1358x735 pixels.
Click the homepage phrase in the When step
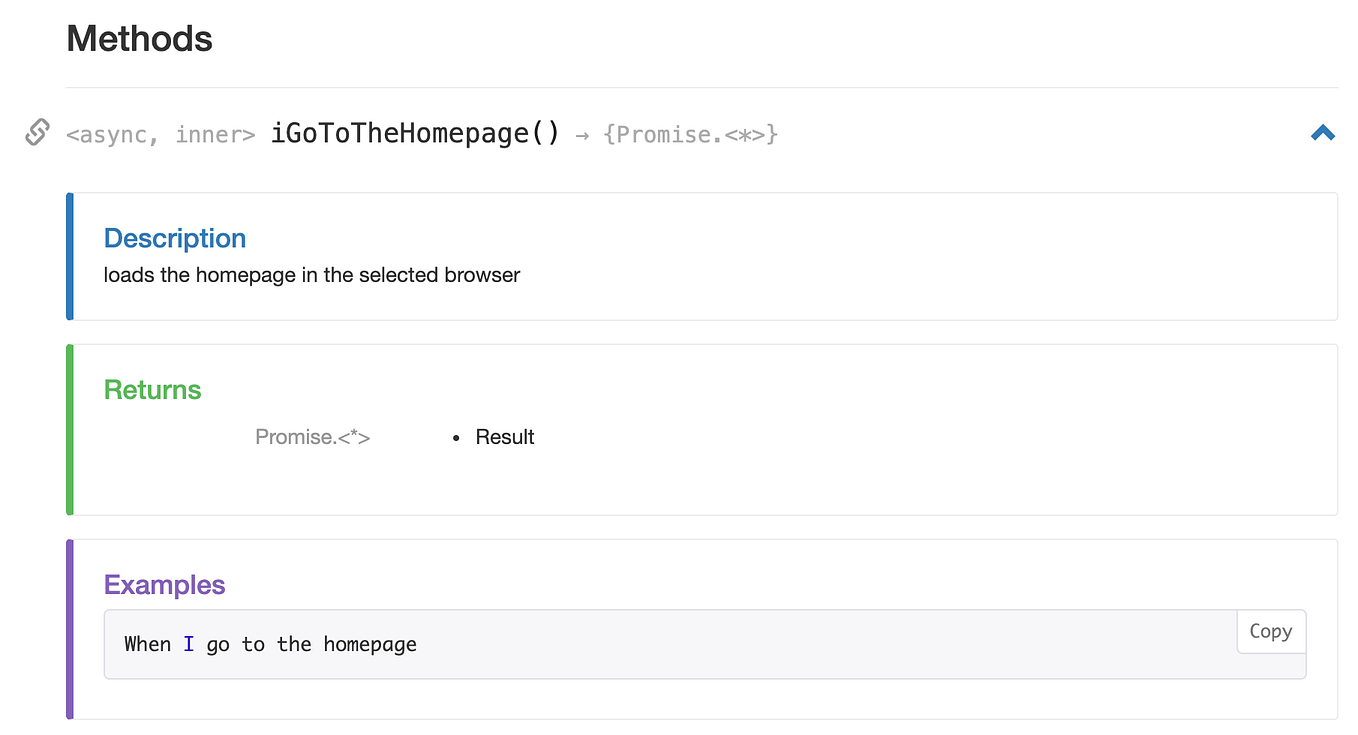369,644
